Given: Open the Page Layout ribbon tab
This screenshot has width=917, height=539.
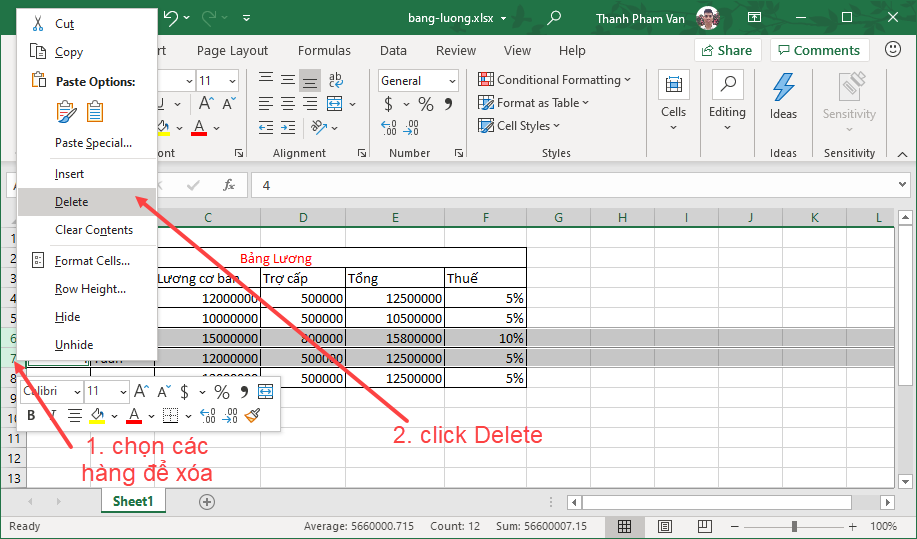Looking at the screenshot, I should click(x=232, y=50).
